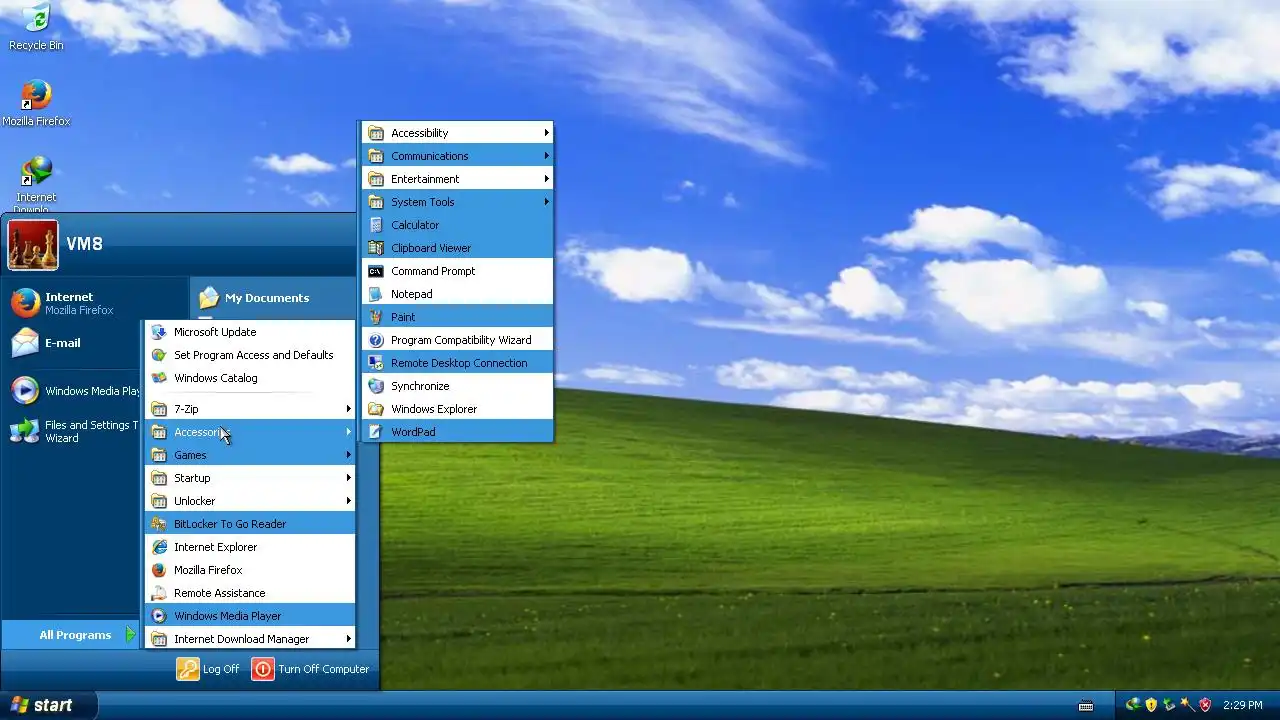Click the yellow security shield tray icon
Viewport: 1280px width, 720px height.
click(x=1151, y=705)
